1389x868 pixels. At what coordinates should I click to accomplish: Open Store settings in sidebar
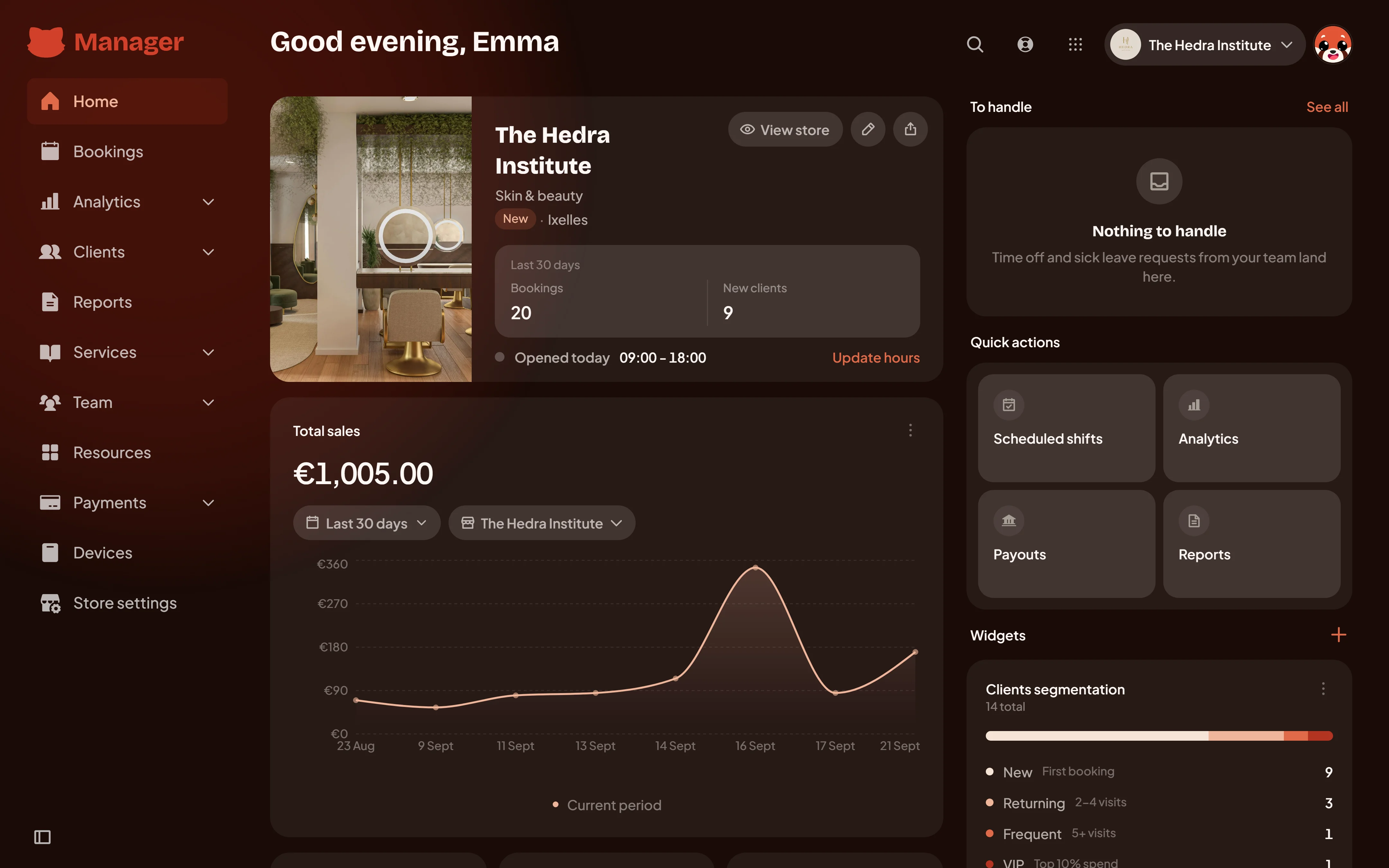click(127, 603)
